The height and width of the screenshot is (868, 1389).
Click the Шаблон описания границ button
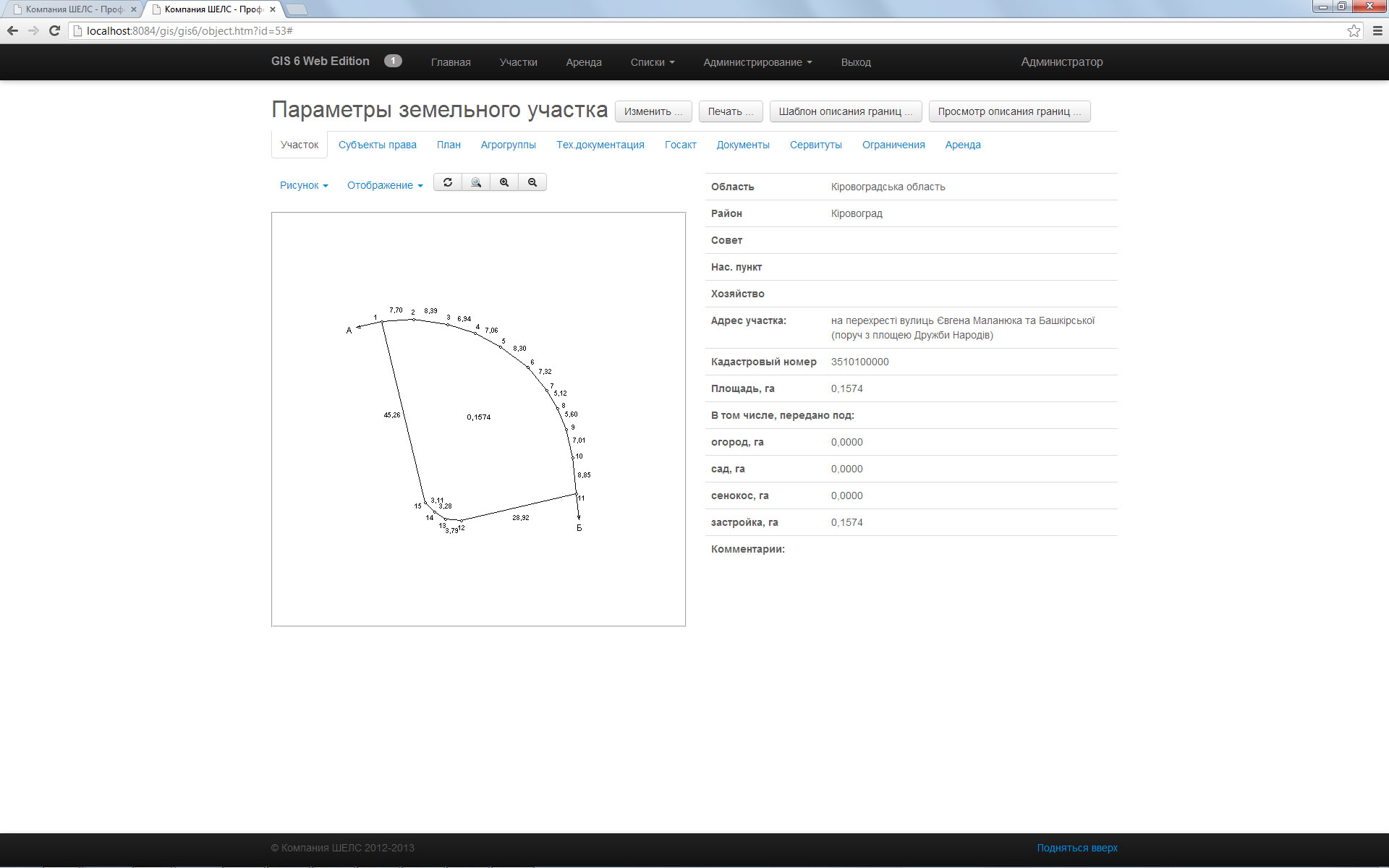[x=845, y=111]
